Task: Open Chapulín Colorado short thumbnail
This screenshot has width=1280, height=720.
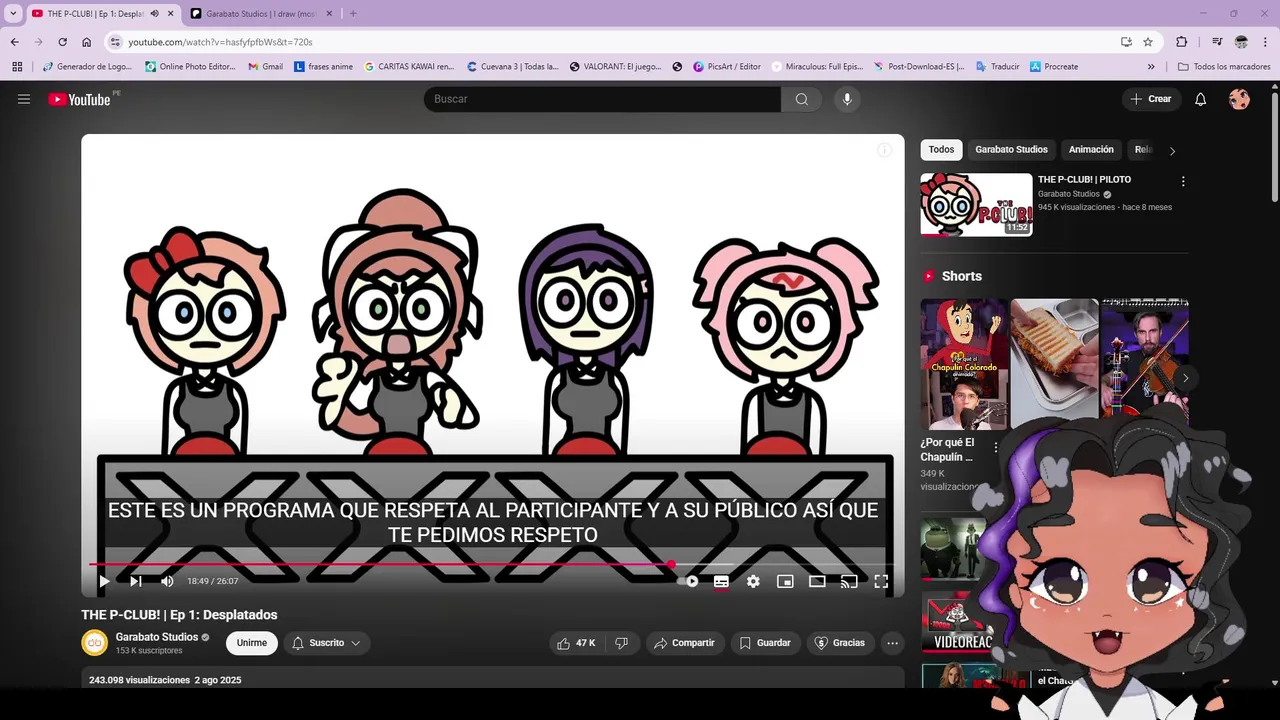Action: click(964, 364)
